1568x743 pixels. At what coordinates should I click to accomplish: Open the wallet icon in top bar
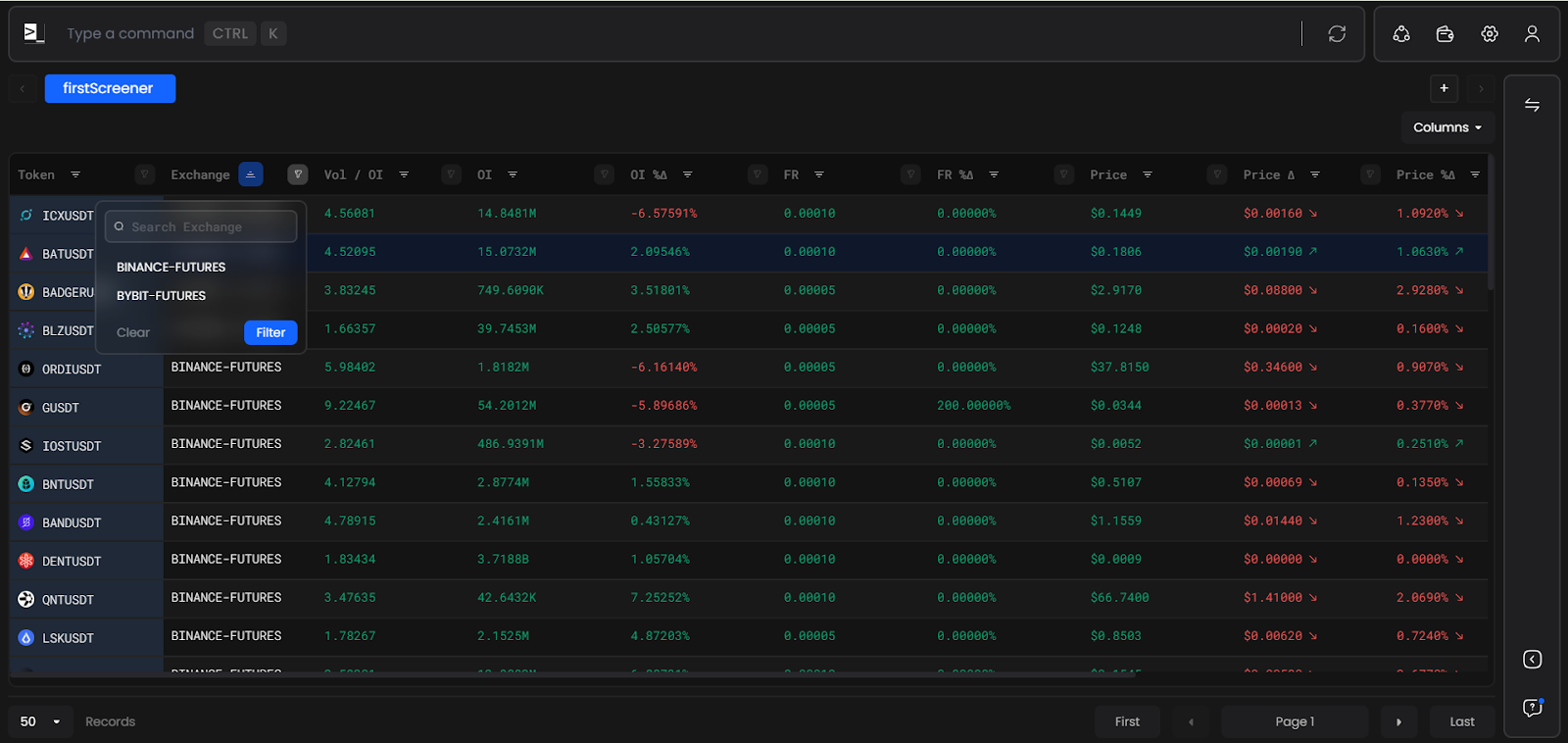coord(1445,34)
